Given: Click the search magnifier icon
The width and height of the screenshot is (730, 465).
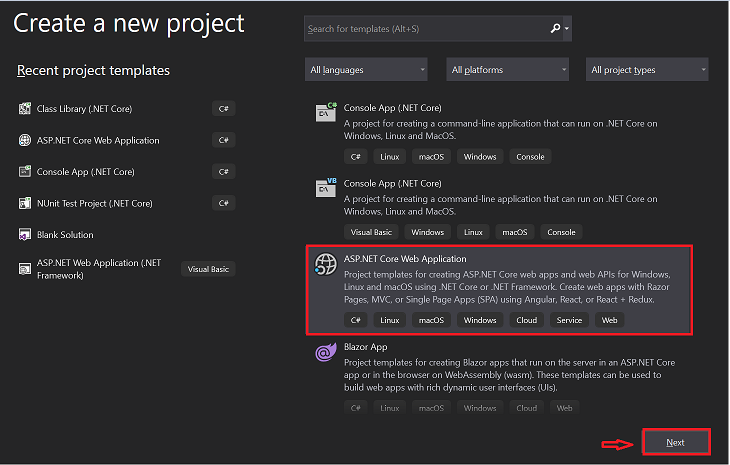Looking at the screenshot, I should pos(556,29).
